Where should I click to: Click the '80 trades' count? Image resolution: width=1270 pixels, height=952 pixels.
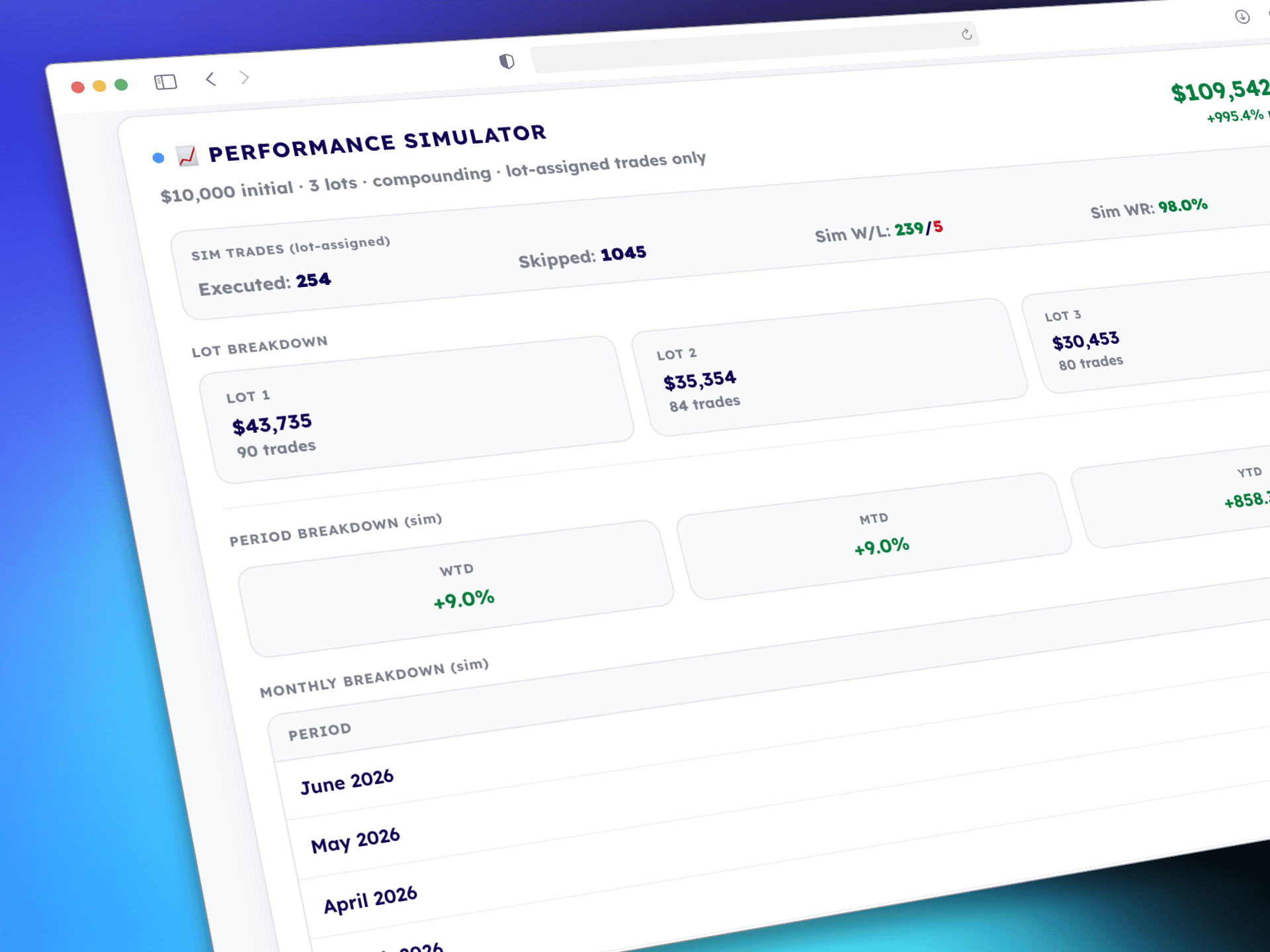pyautogui.click(x=1091, y=363)
